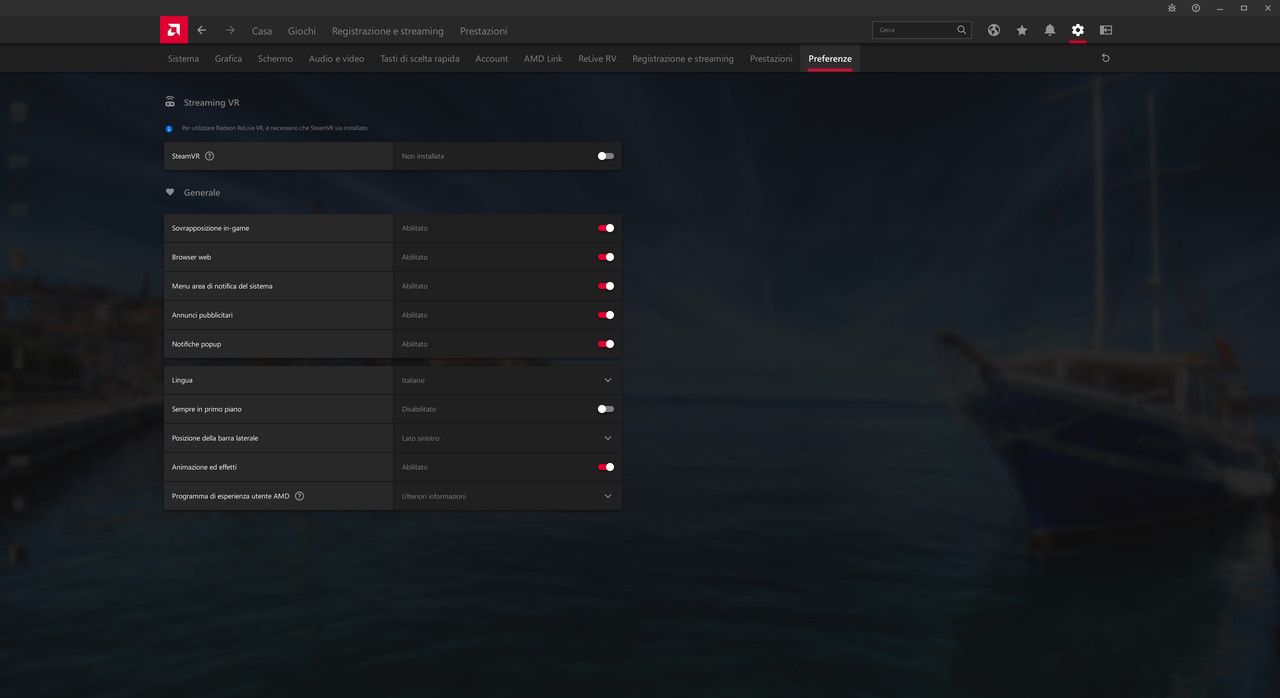Viewport: 1280px width, 698px height.
Task: Click the magnifier icon in search box
Action: point(962,30)
